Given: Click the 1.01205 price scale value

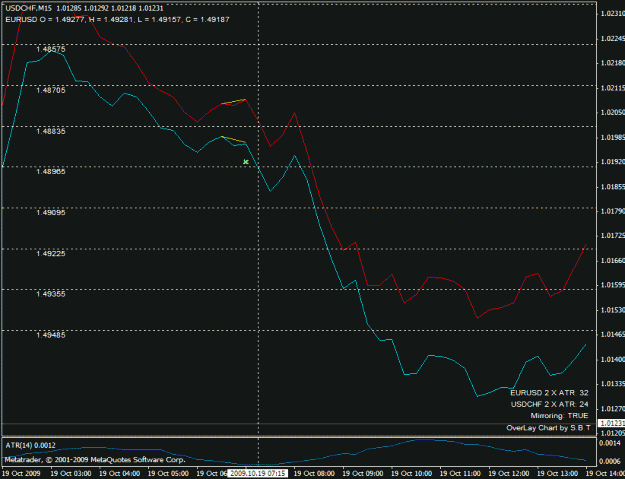Looking at the screenshot, I should [612, 433].
